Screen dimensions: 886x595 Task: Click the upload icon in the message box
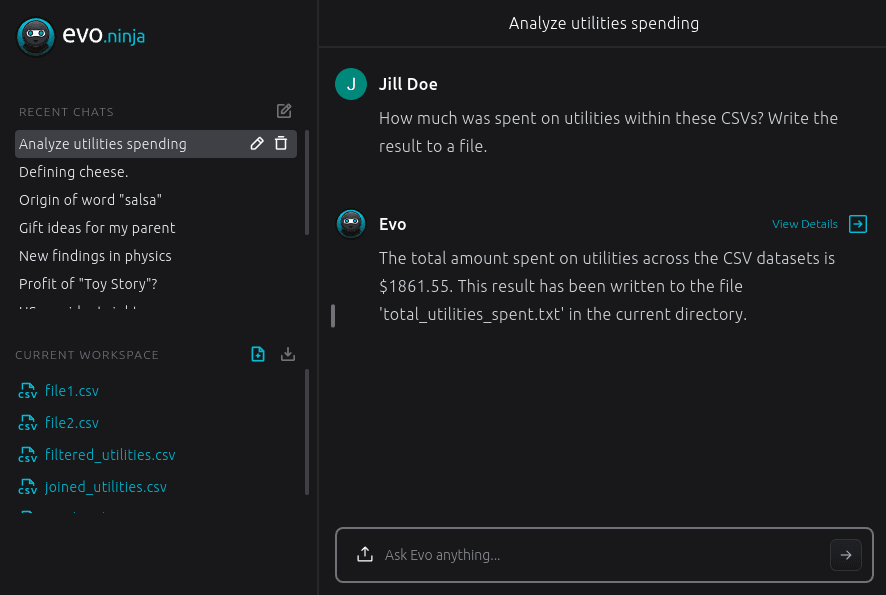(x=364, y=554)
